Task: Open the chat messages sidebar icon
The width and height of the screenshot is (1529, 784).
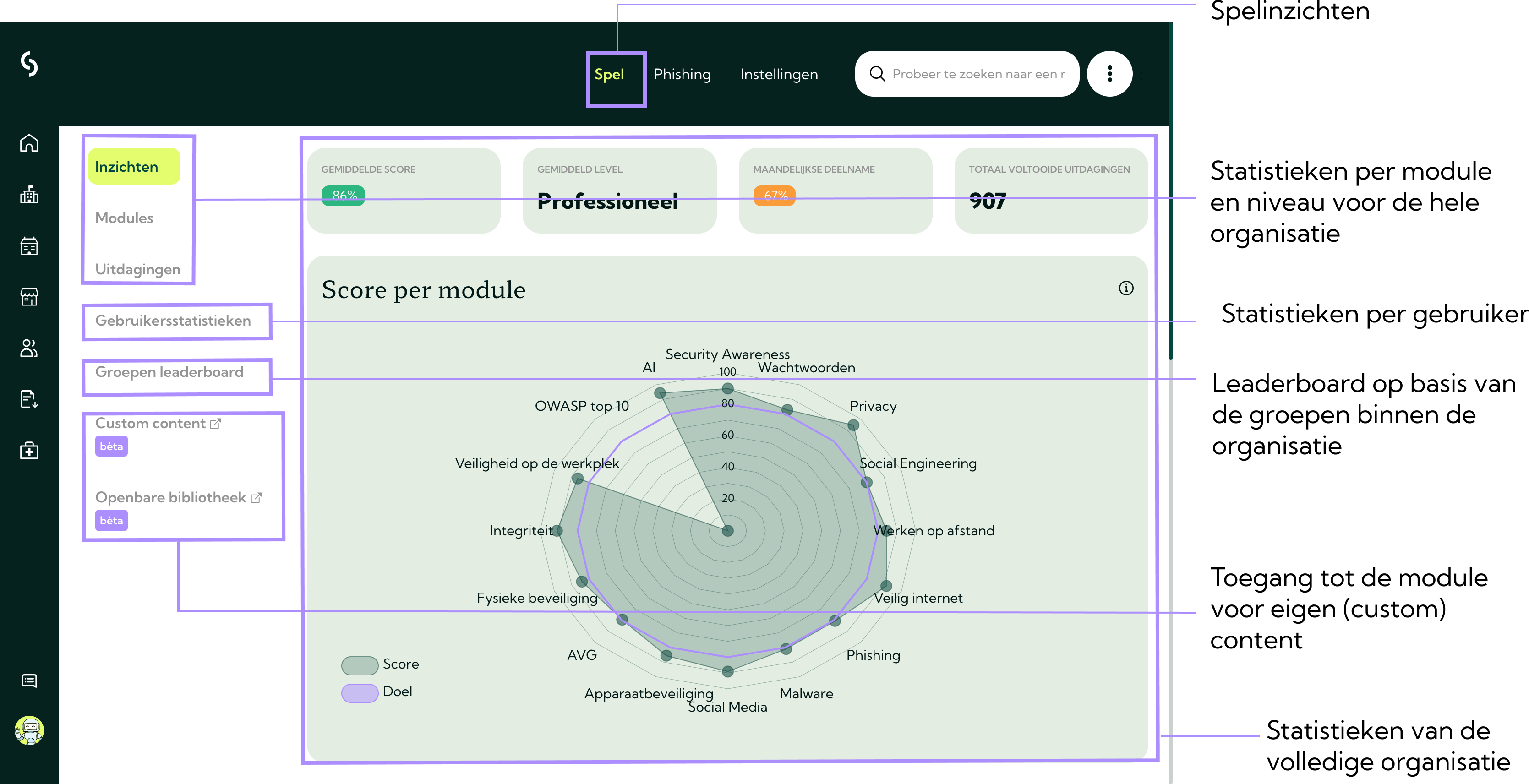Action: 29,680
